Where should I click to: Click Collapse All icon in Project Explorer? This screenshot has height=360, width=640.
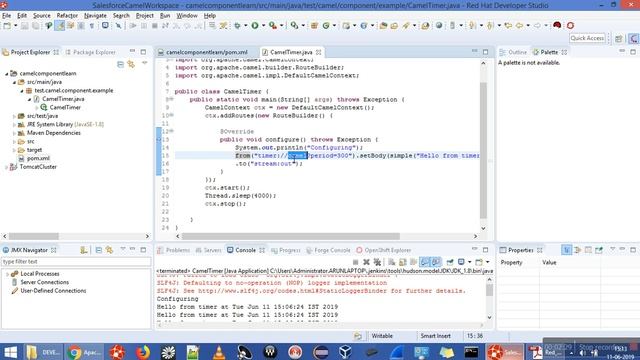pyautogui.click(x=120, y=64)
